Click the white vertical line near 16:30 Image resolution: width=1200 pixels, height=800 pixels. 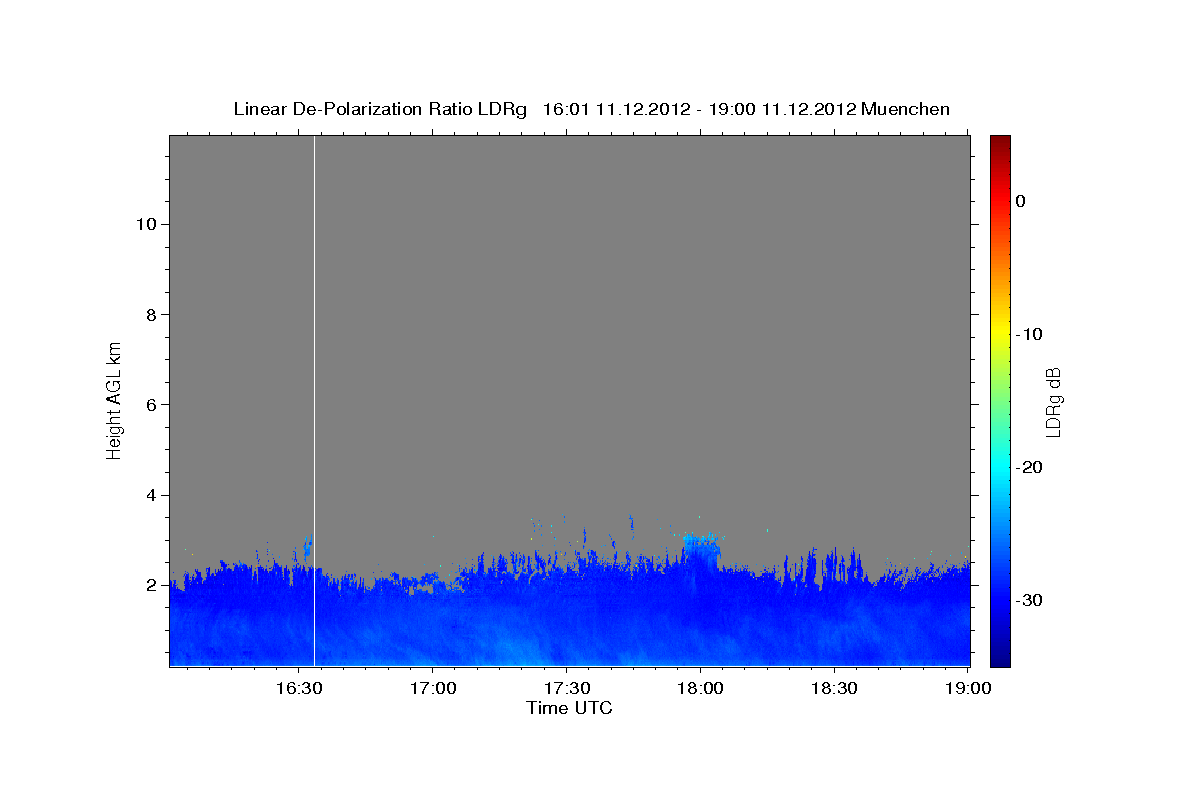314,400
